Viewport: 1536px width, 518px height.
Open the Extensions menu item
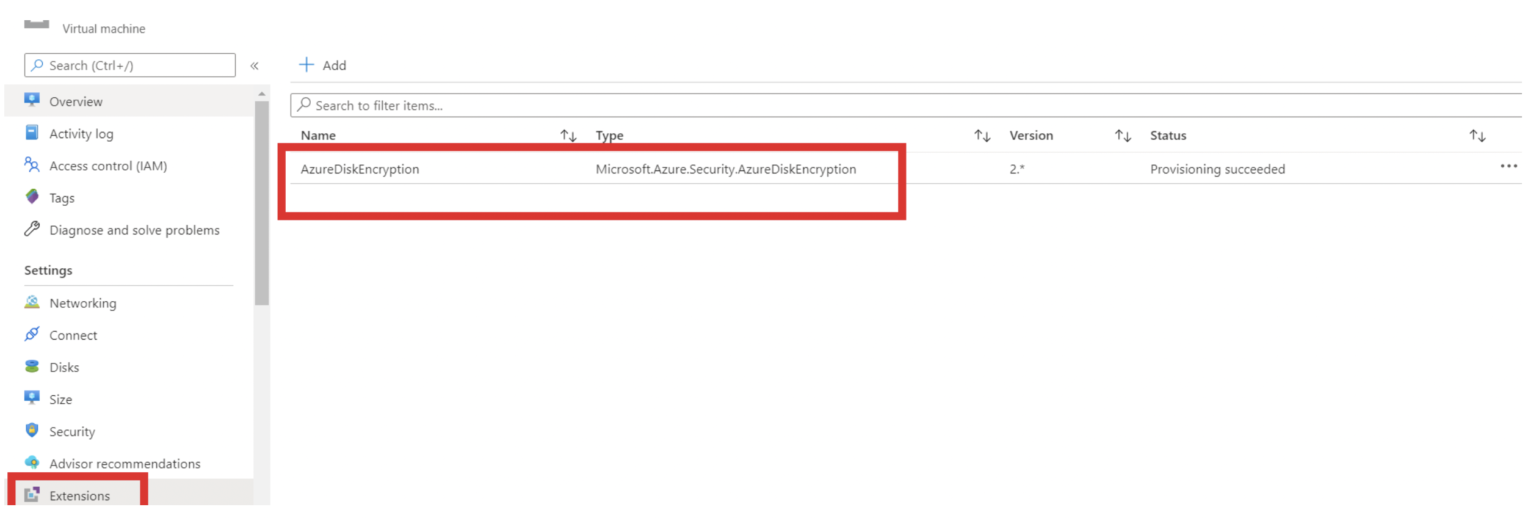[79, 496]
